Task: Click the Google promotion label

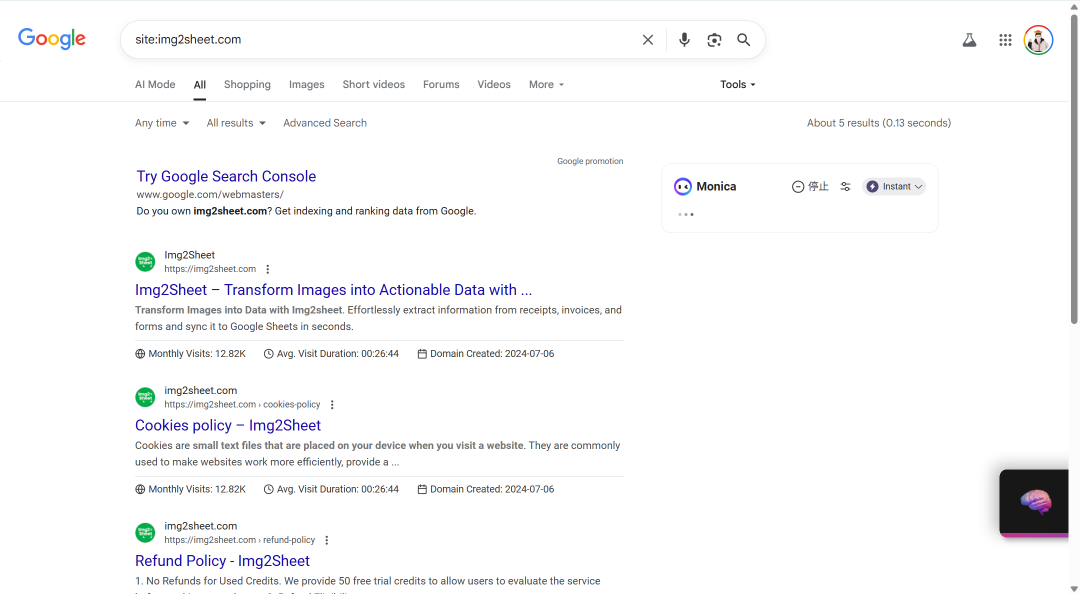Action: tap(590, 161)
